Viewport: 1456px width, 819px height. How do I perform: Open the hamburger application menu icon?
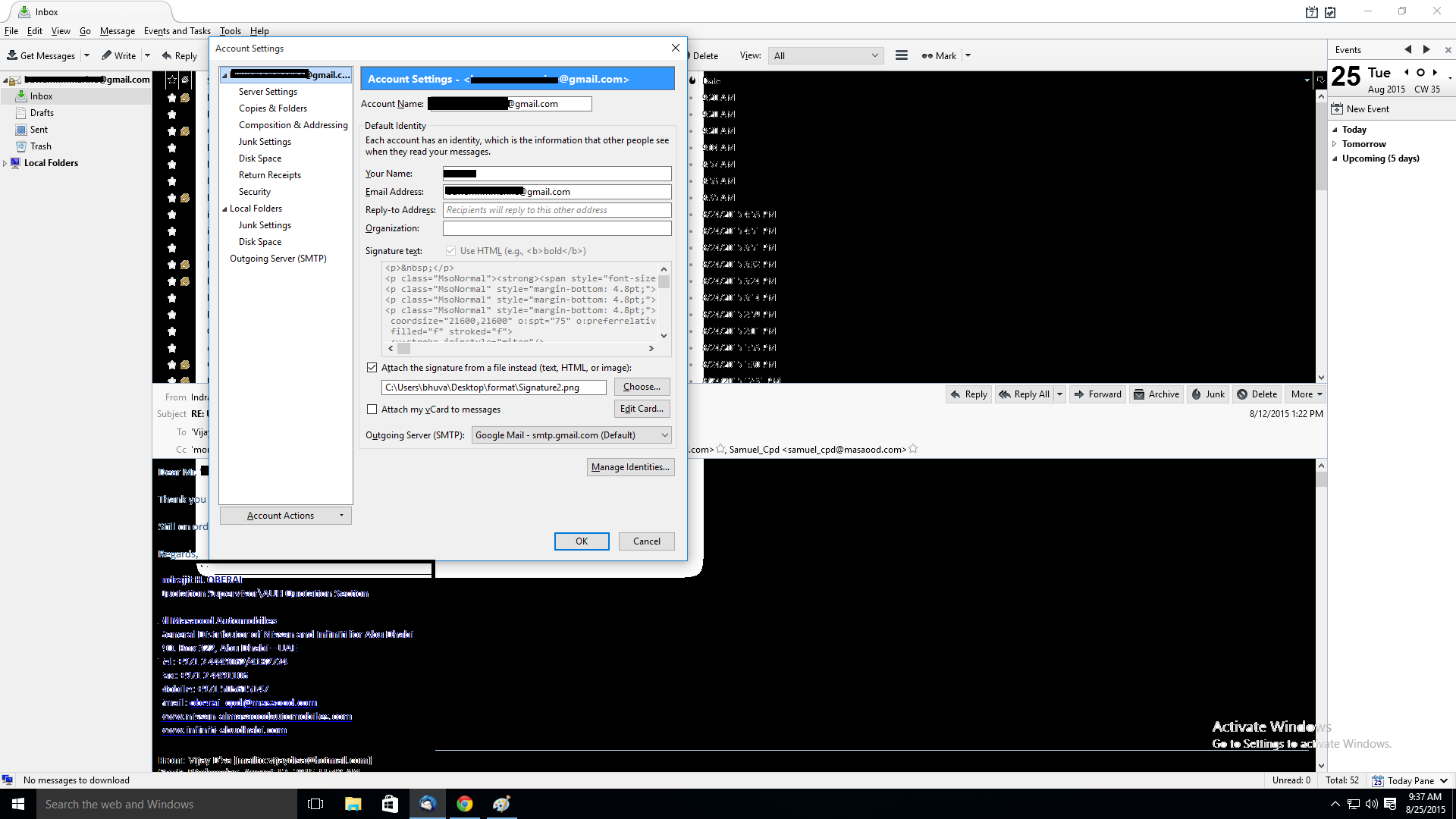pyautogui.click(x=902, y=55)
